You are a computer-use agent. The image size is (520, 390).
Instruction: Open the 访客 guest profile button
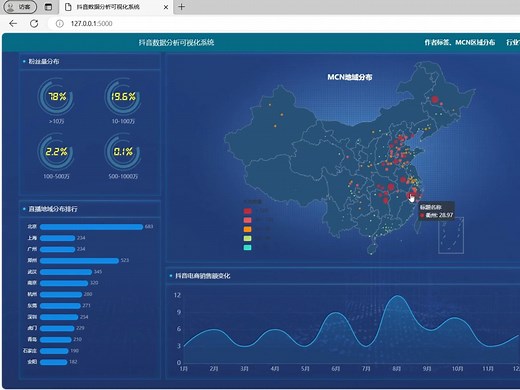pos(20,7)
